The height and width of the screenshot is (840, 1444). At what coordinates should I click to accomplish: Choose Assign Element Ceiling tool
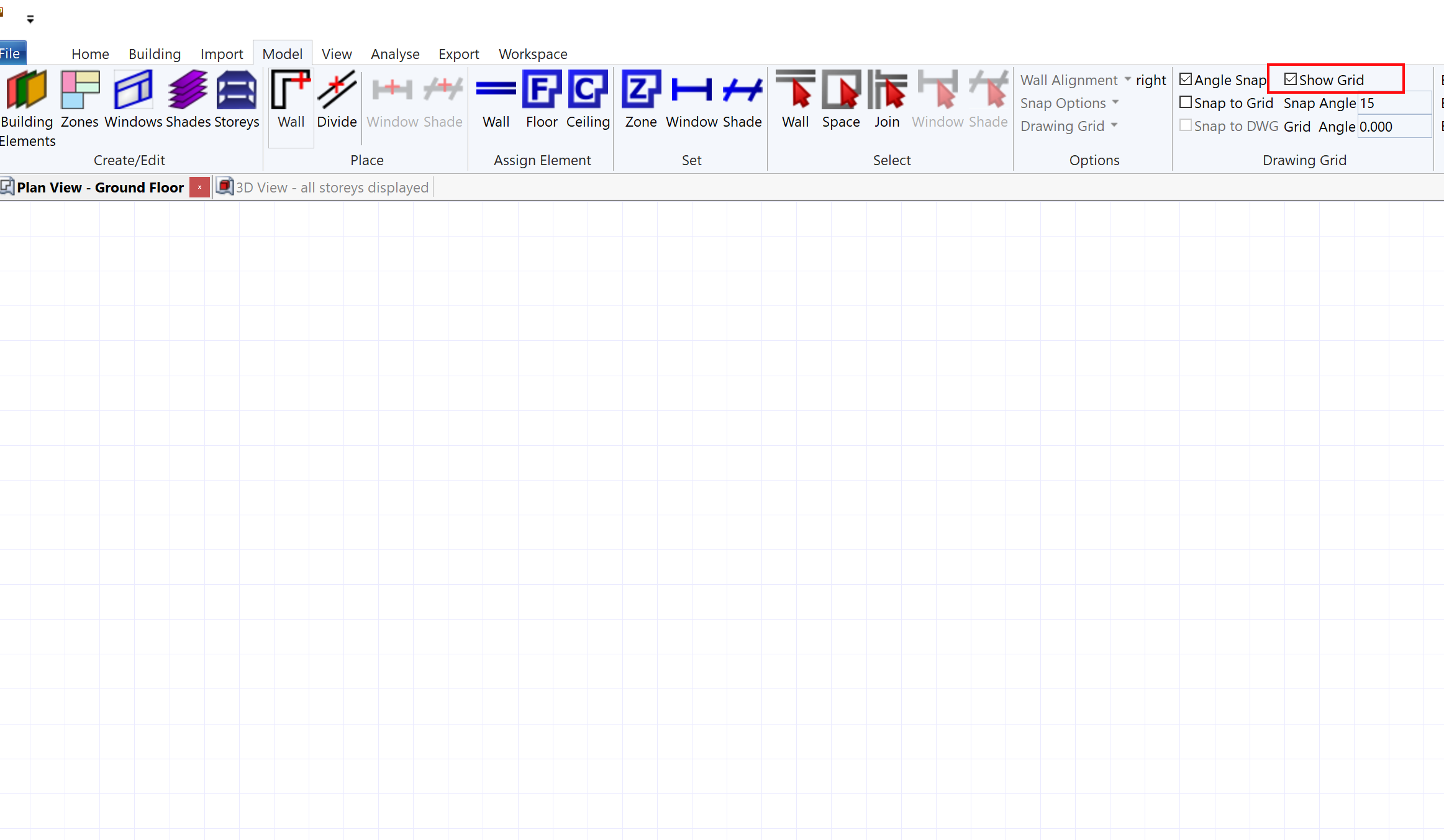[x=588, y=99]
